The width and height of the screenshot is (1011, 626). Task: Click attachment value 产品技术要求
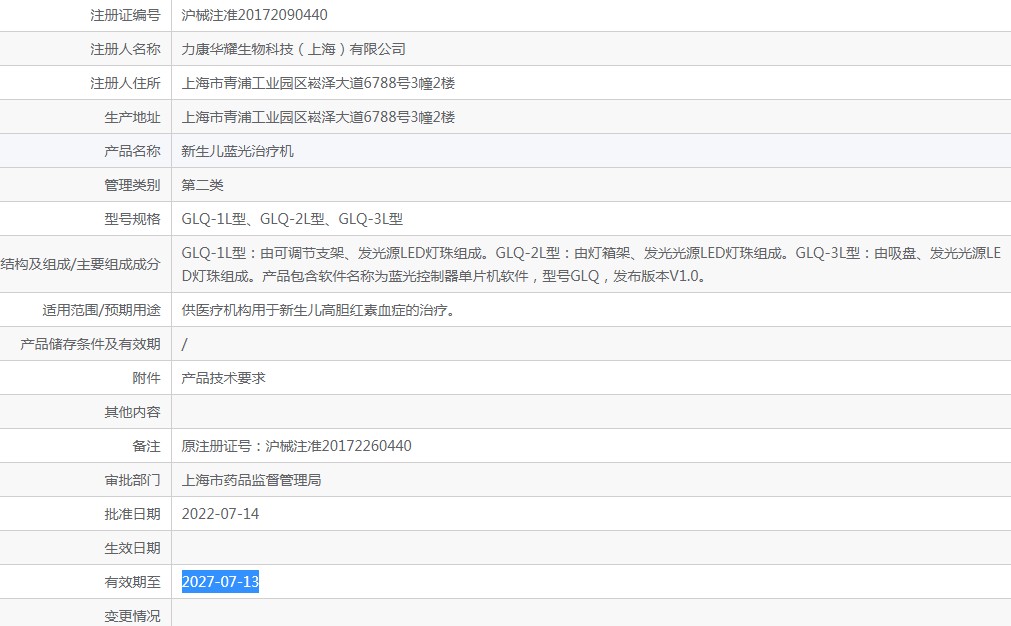pyautogui.click(x=223, y=378)
